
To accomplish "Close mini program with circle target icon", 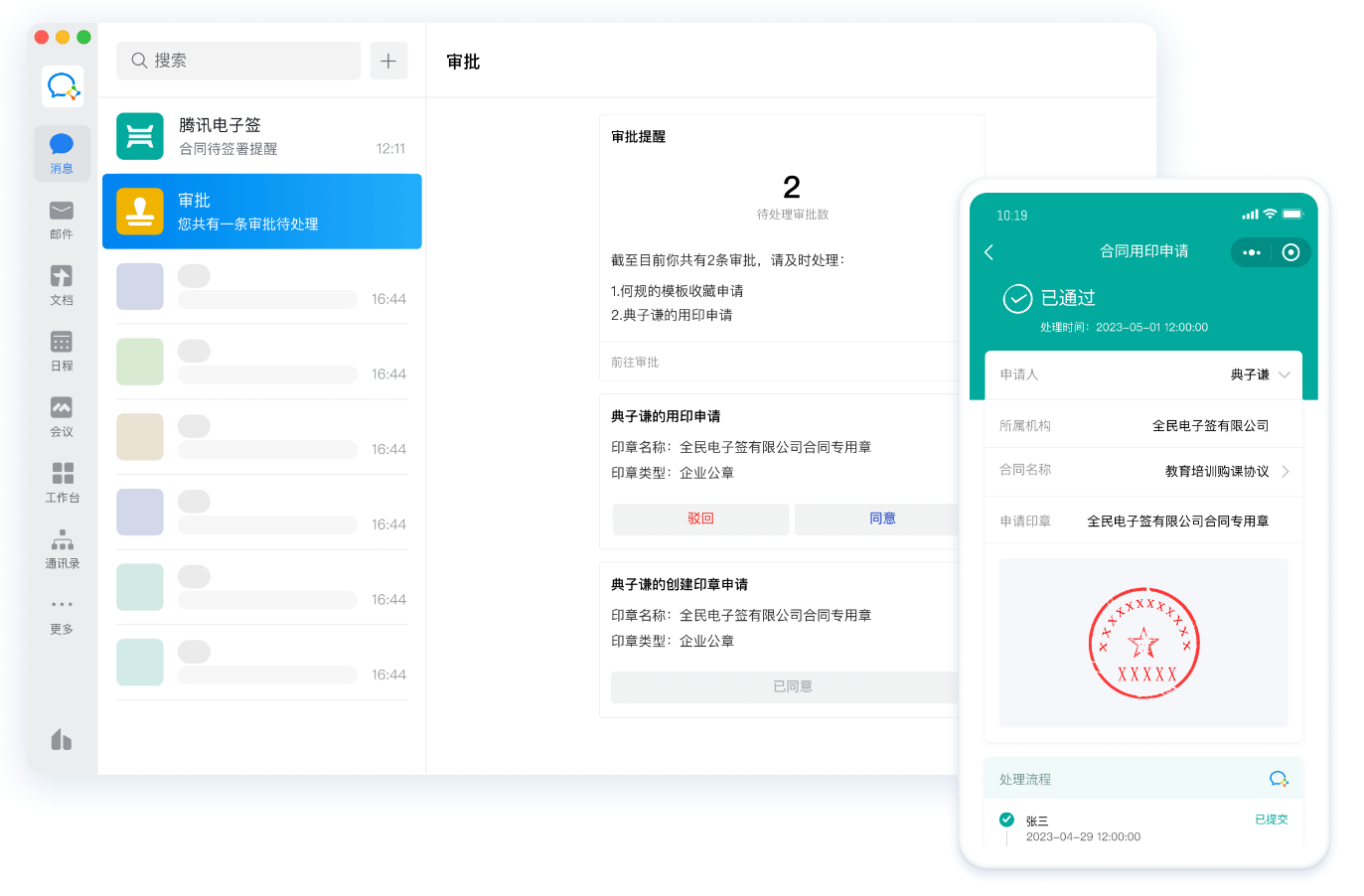I will [x=1290, y=252].
